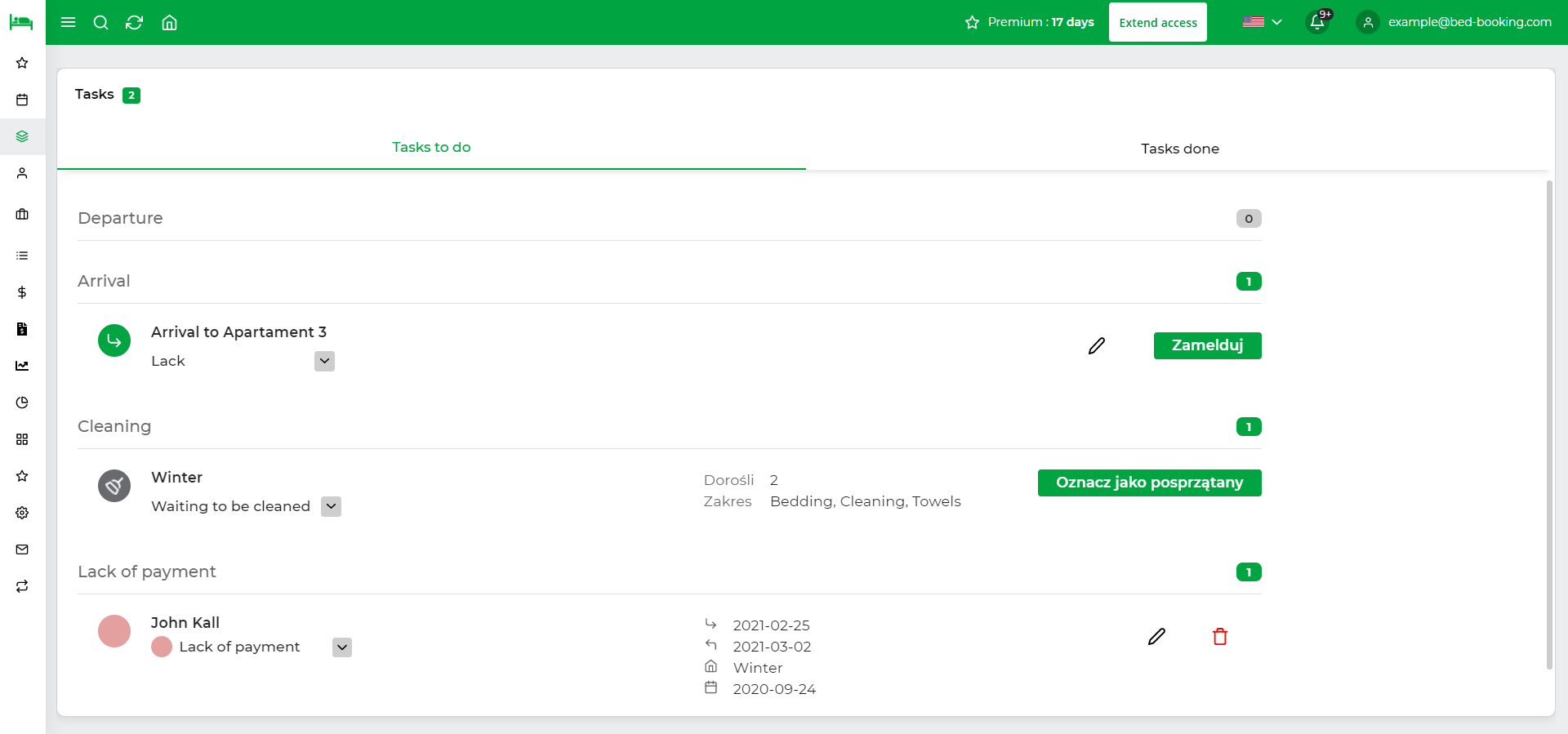
Task: Click the Lack of payment section header
Action: click(147, 572)
